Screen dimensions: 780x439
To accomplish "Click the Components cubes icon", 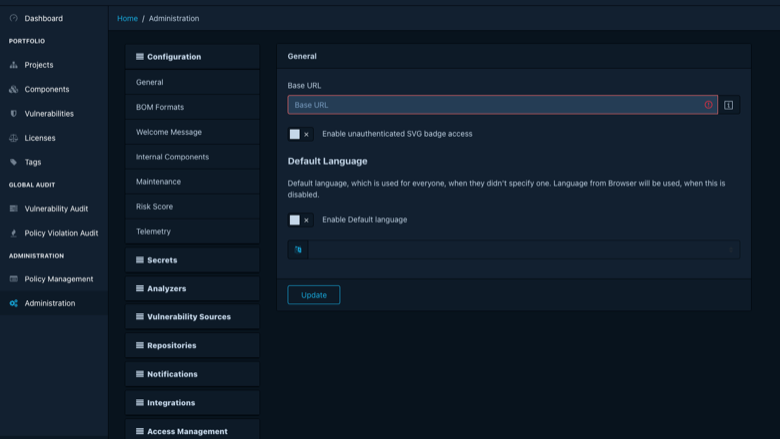I will [x=13, y=89].
